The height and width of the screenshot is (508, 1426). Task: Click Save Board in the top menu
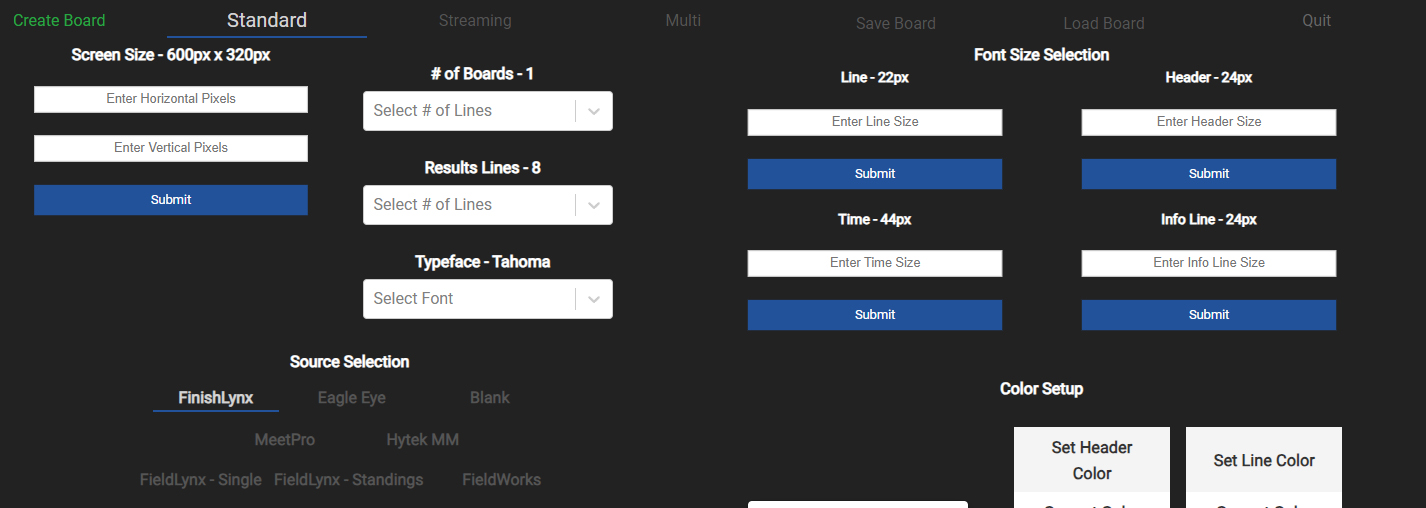click(896, 23)
